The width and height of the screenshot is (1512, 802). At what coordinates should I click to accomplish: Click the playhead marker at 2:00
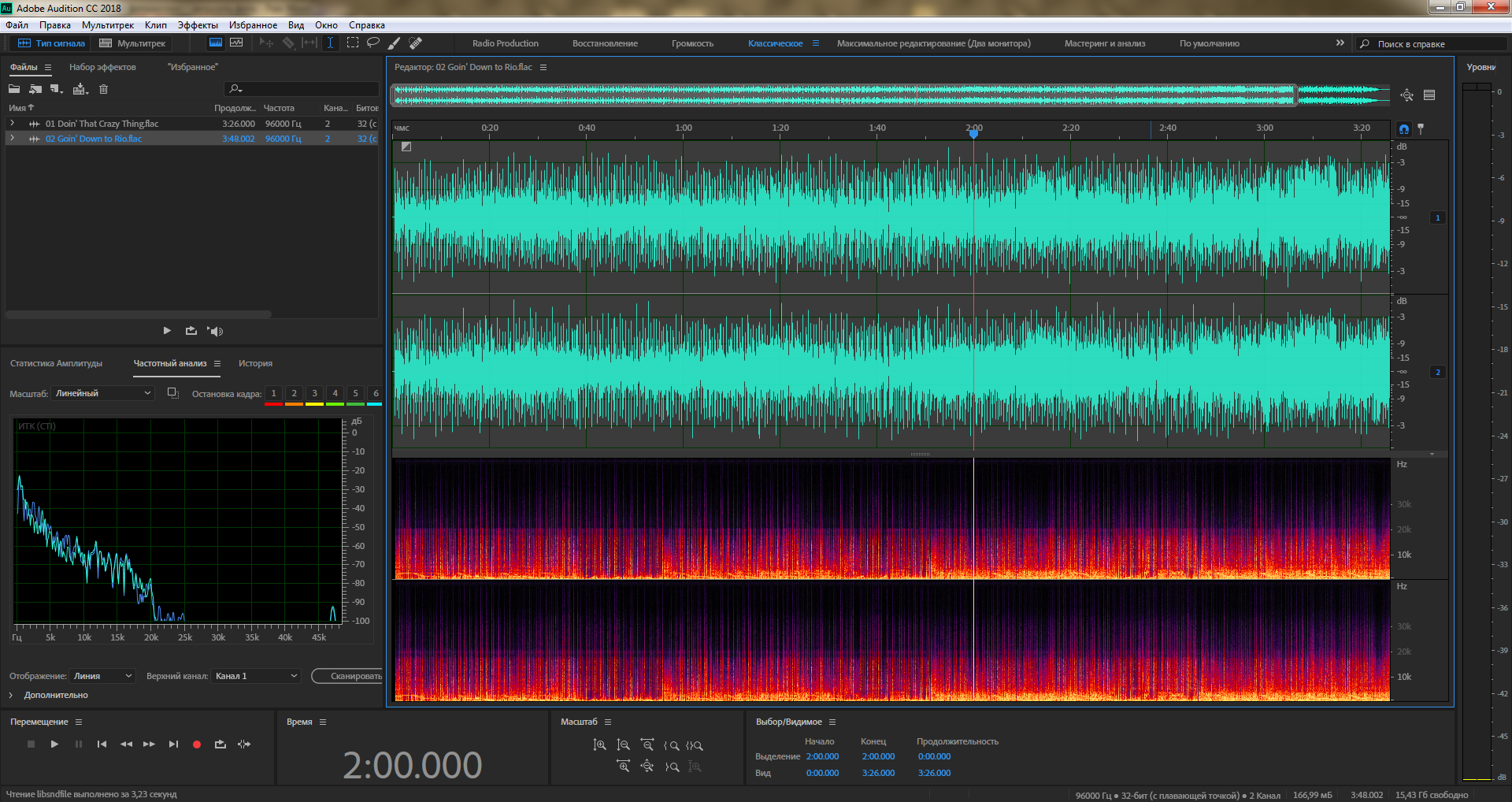pos(974,134)
